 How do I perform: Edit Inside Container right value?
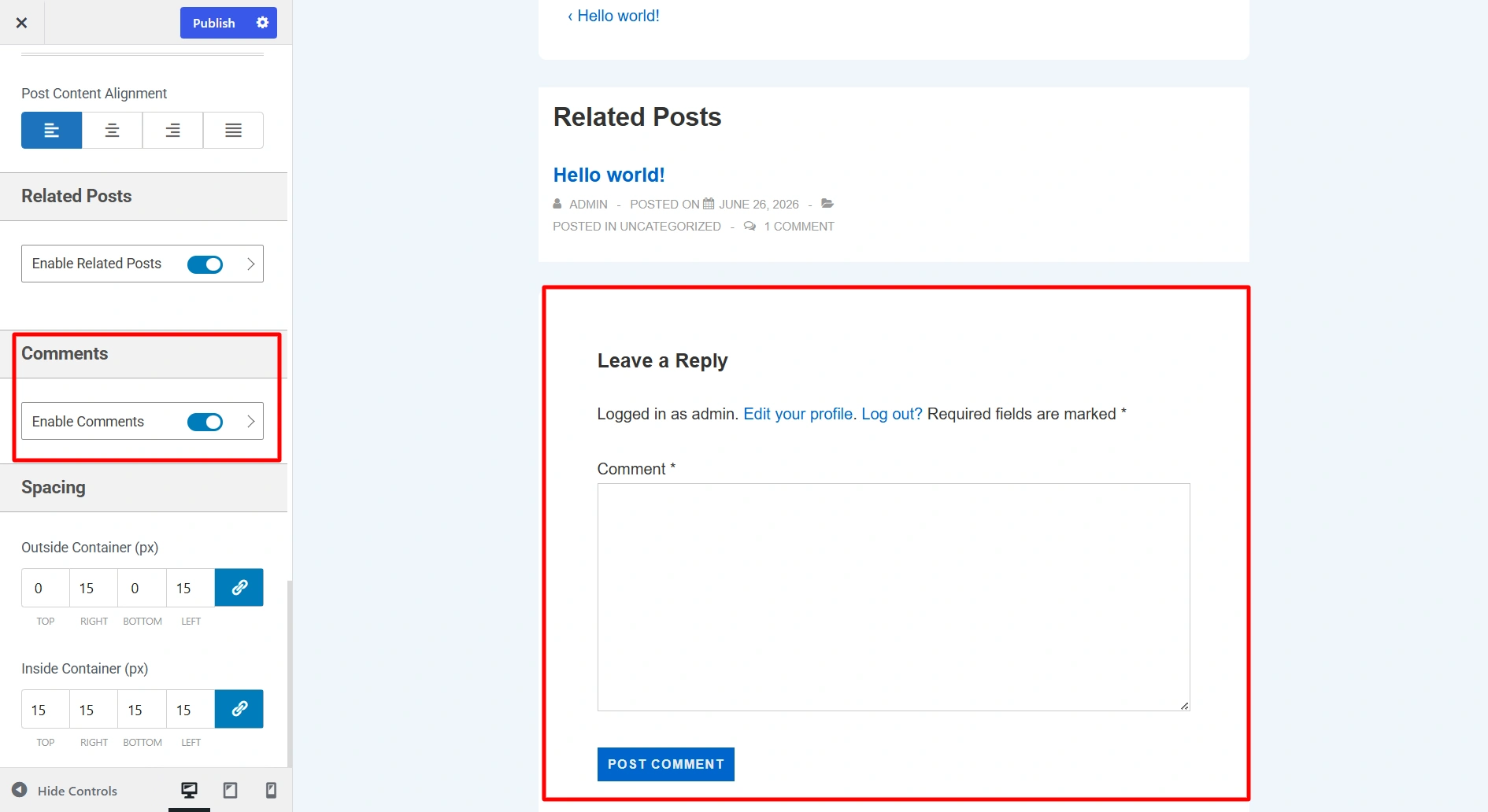tap(94, 710)
